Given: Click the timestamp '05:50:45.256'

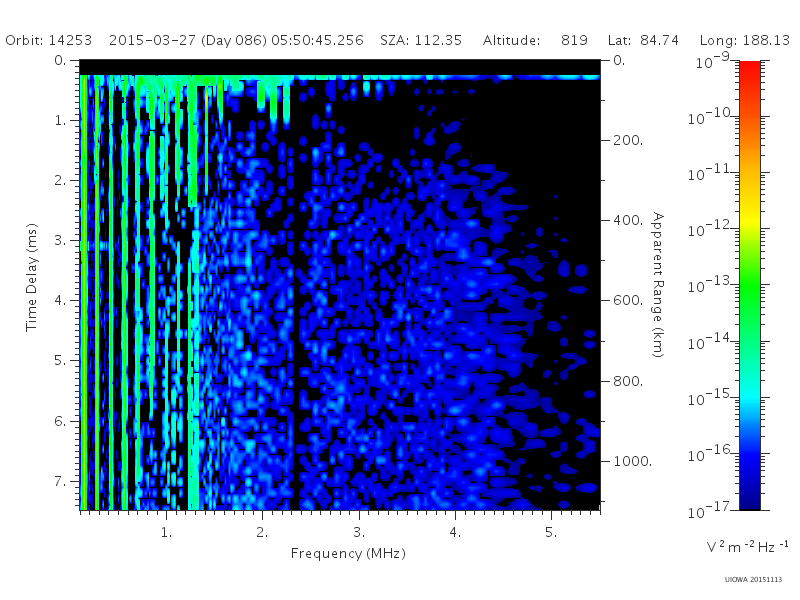Looking at the screenshot, I should [x=317, y=40].
